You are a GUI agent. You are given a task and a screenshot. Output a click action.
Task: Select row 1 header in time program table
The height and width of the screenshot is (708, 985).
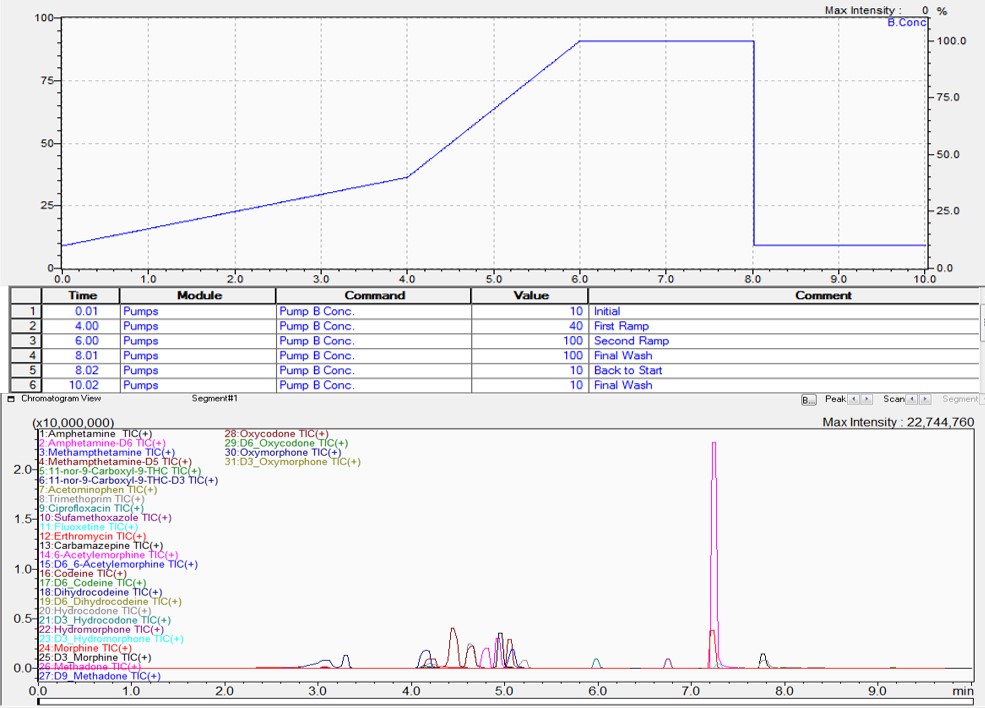[25, 311]
